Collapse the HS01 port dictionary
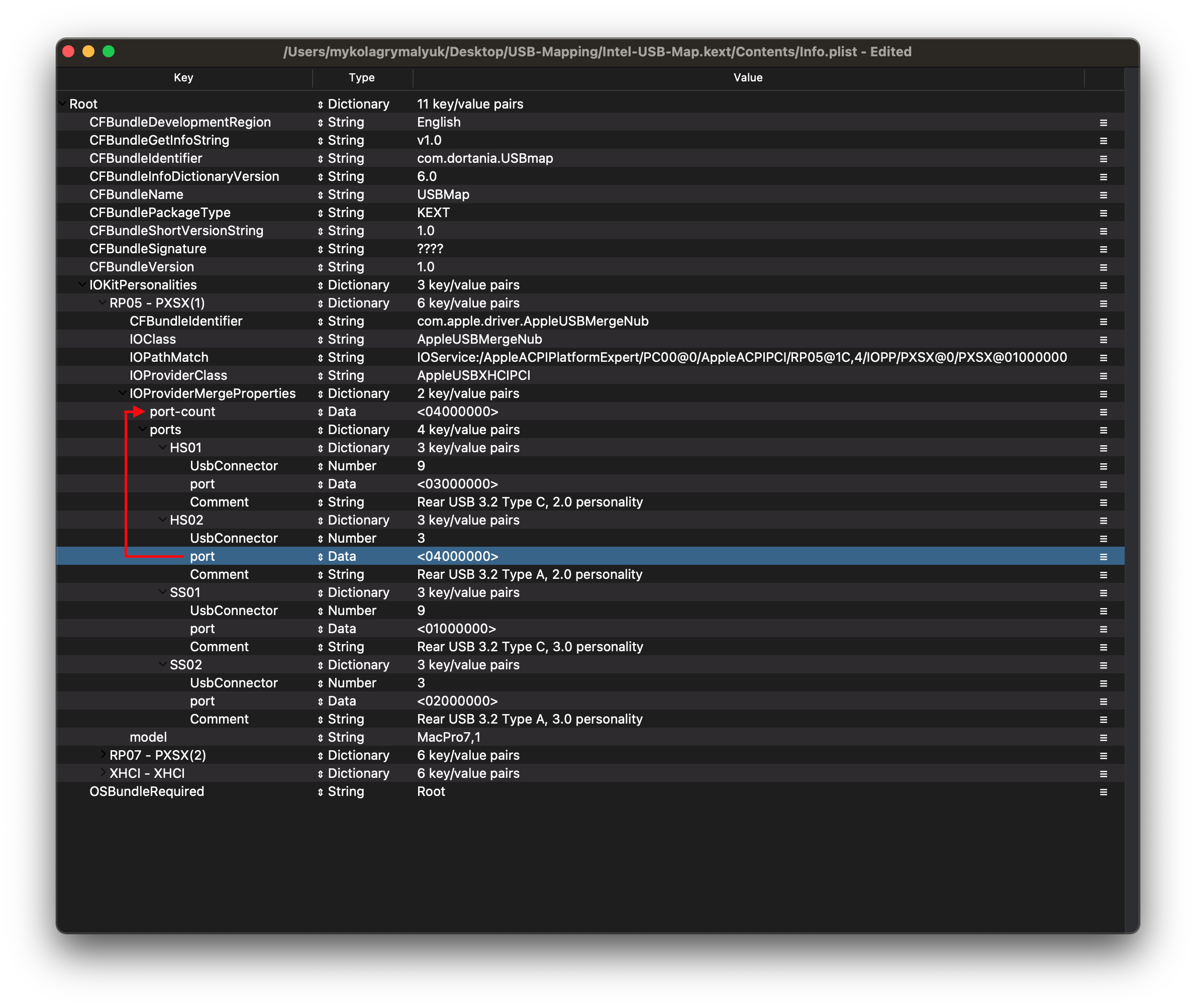This screenshot has width=1196, height=1008. point(163,447)
